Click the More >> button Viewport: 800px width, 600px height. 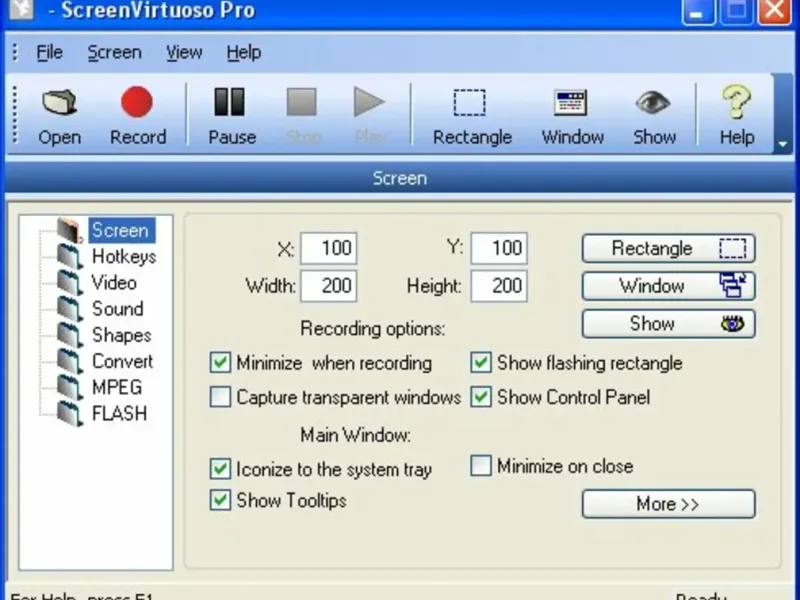(x=668, y=504)
